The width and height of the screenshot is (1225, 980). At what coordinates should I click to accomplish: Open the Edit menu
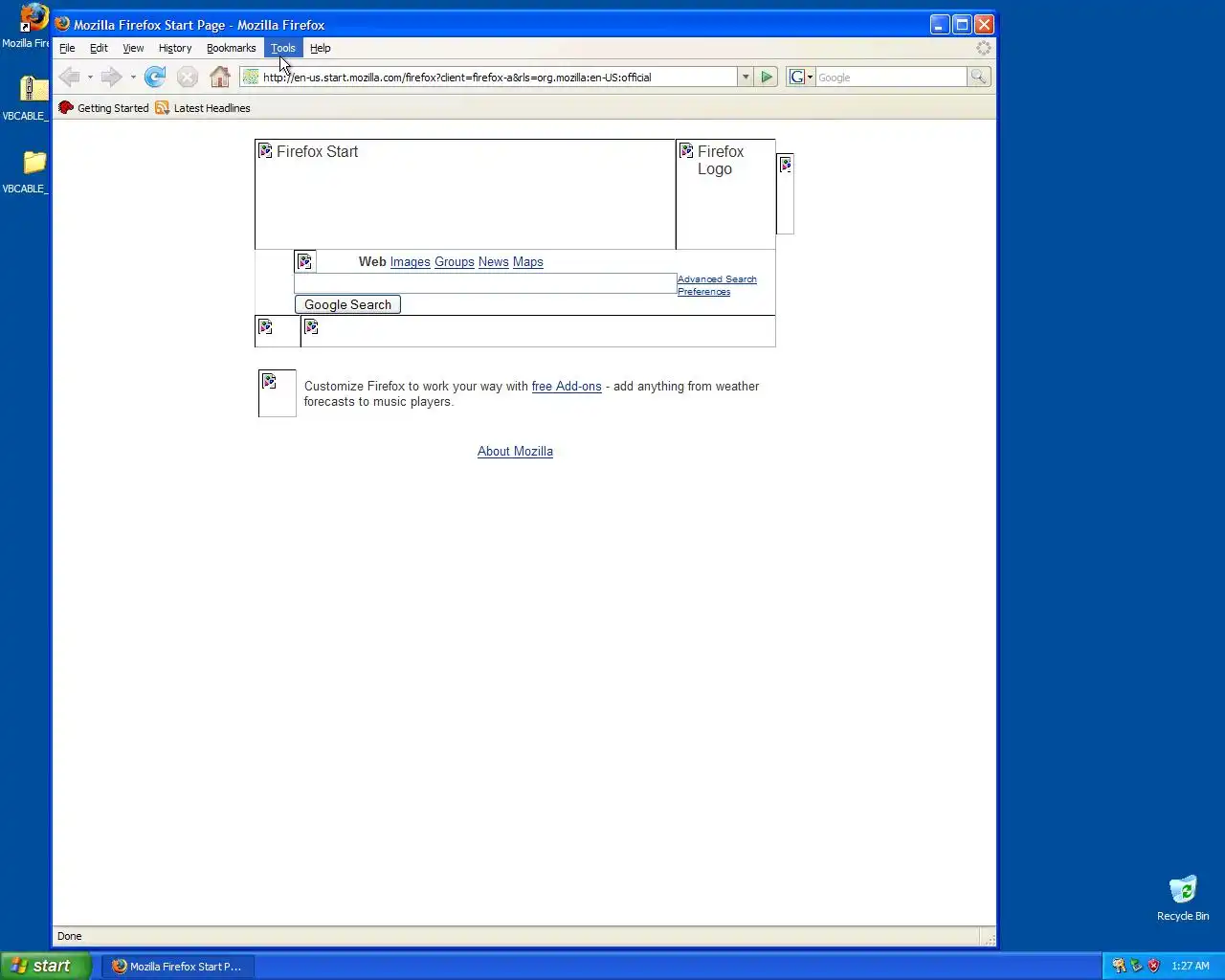click(x=99, y=48)
